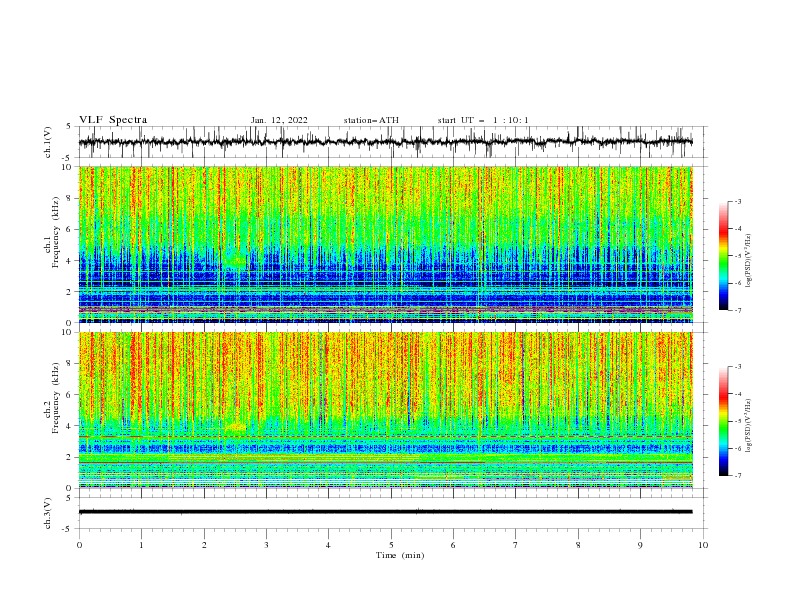Click the time axis tick label "3"
The width and height of the screenshot is (792, 612).
(x=266, y=545)
